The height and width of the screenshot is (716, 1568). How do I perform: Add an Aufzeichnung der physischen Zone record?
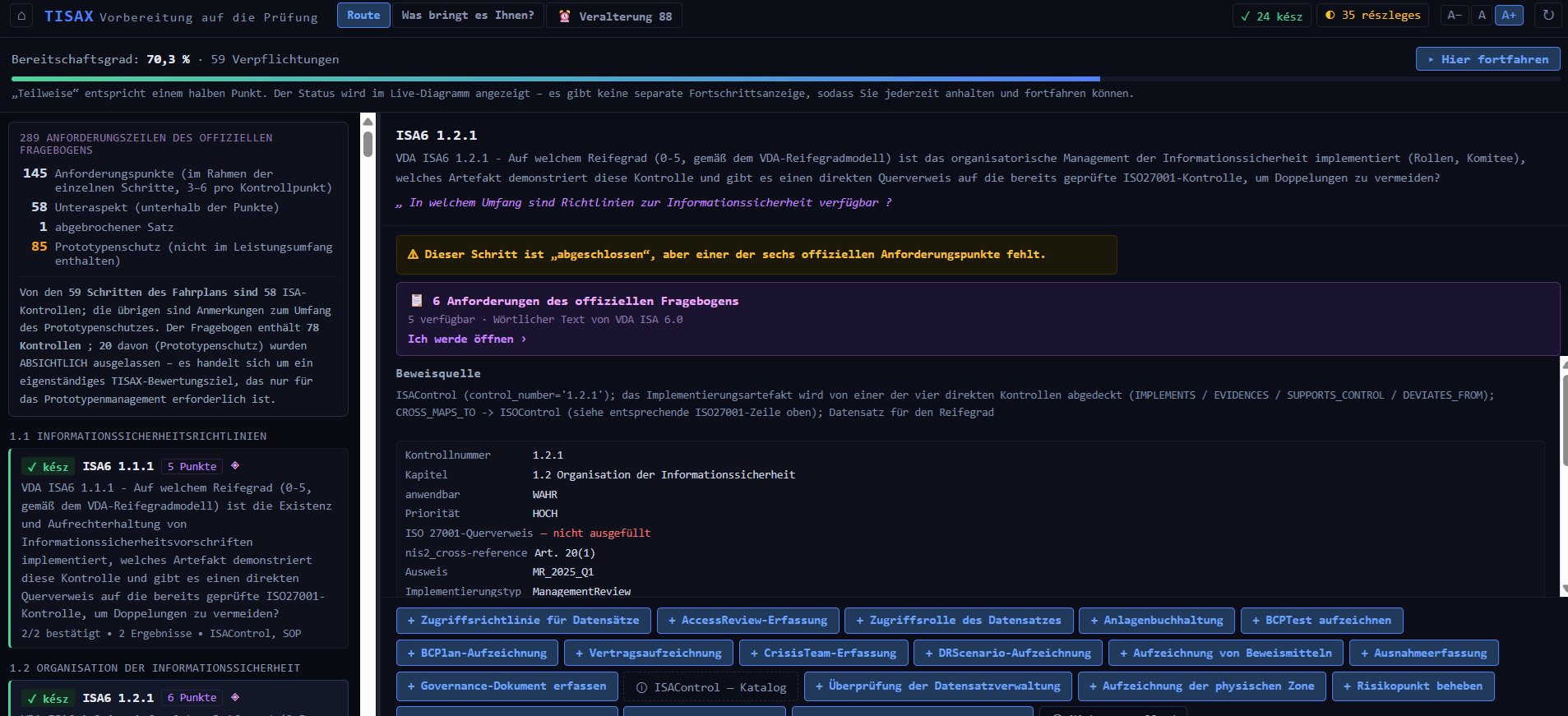(1202, 686)
